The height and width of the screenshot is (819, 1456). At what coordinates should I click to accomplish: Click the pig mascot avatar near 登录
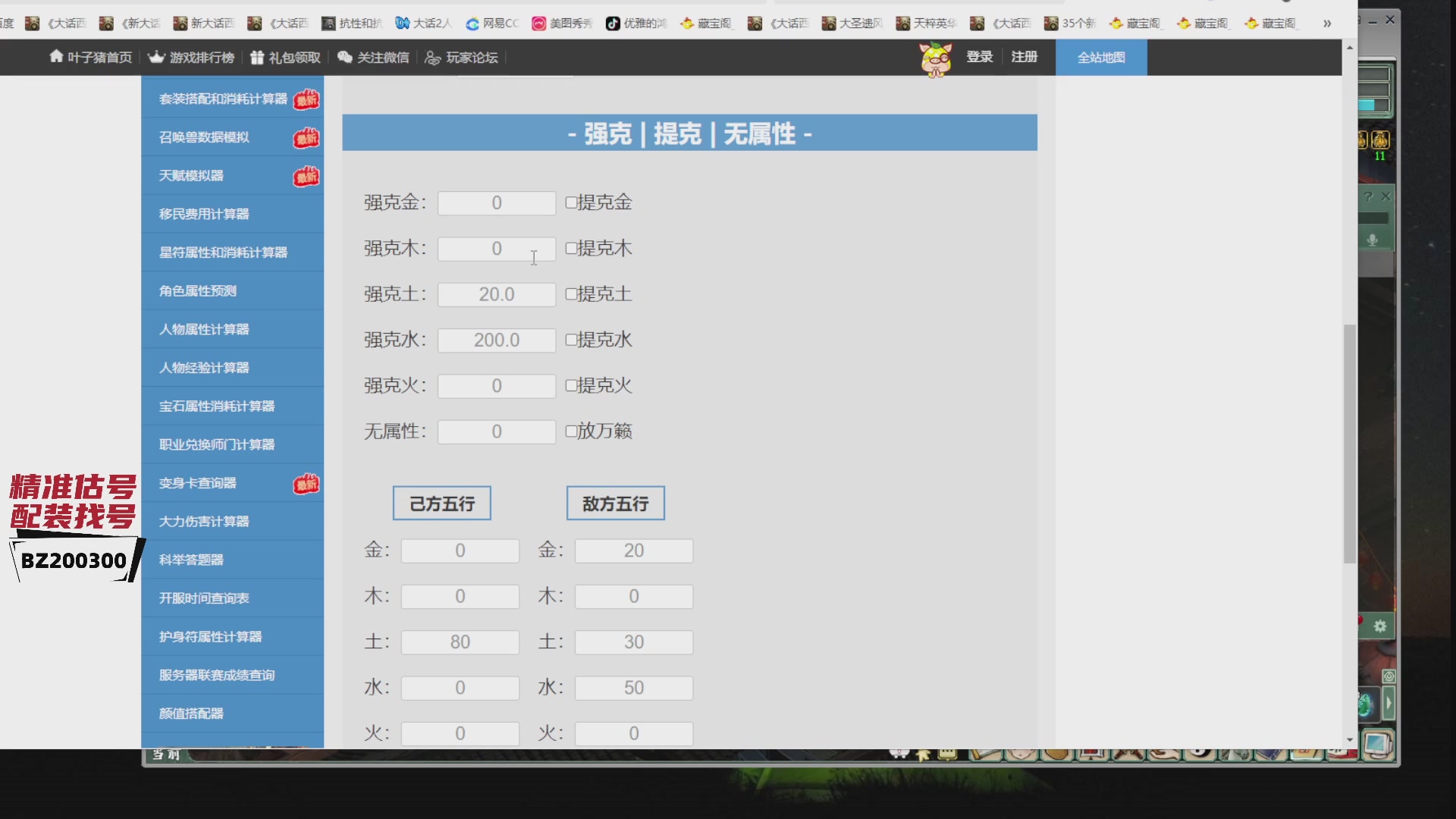tap(936, 59)
